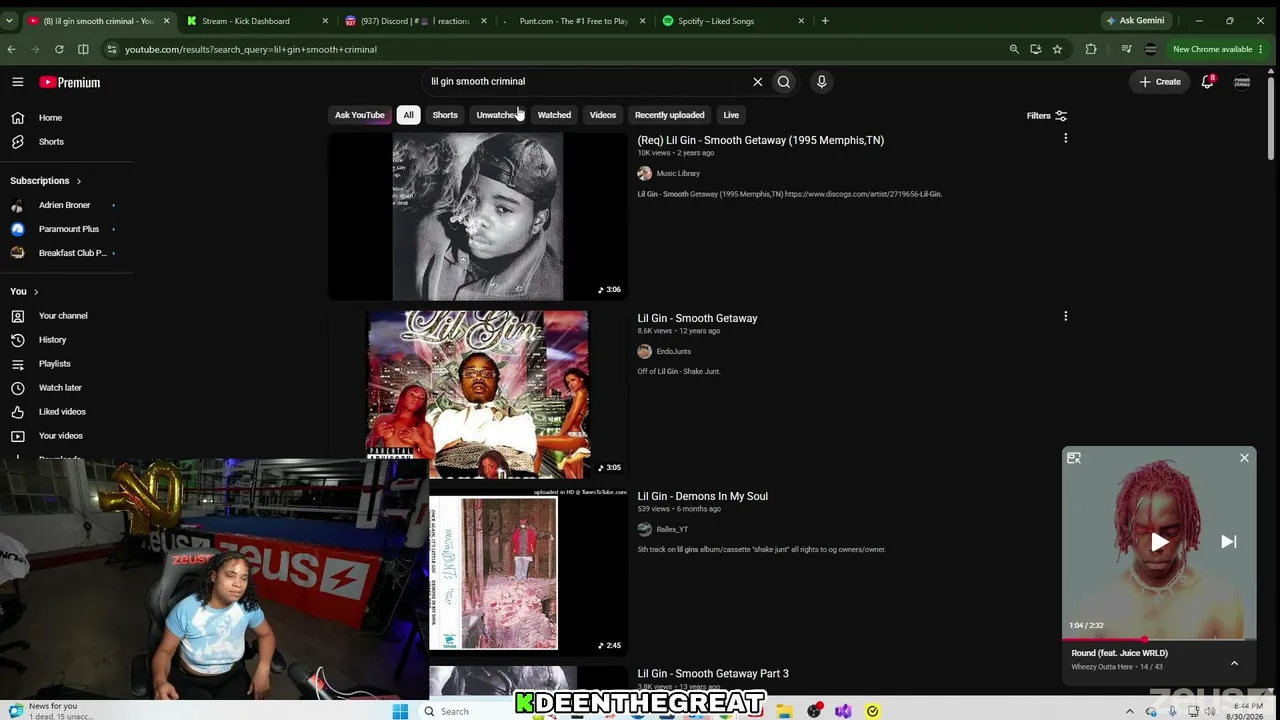Select the Videos filter chip
Screen dimensions: 1280x720
click(x=603, y=115)
